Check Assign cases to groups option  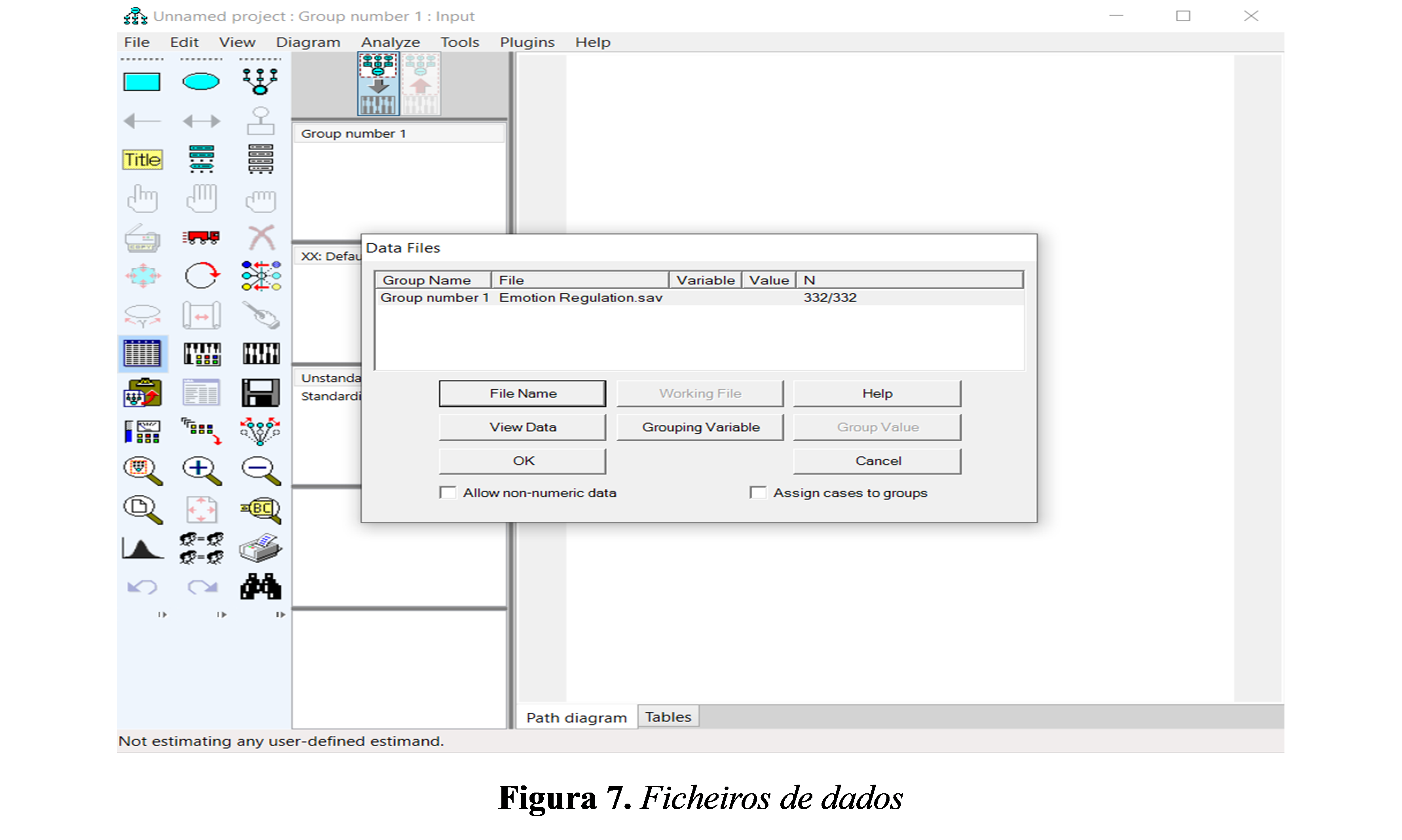click(x=758, y=492)
